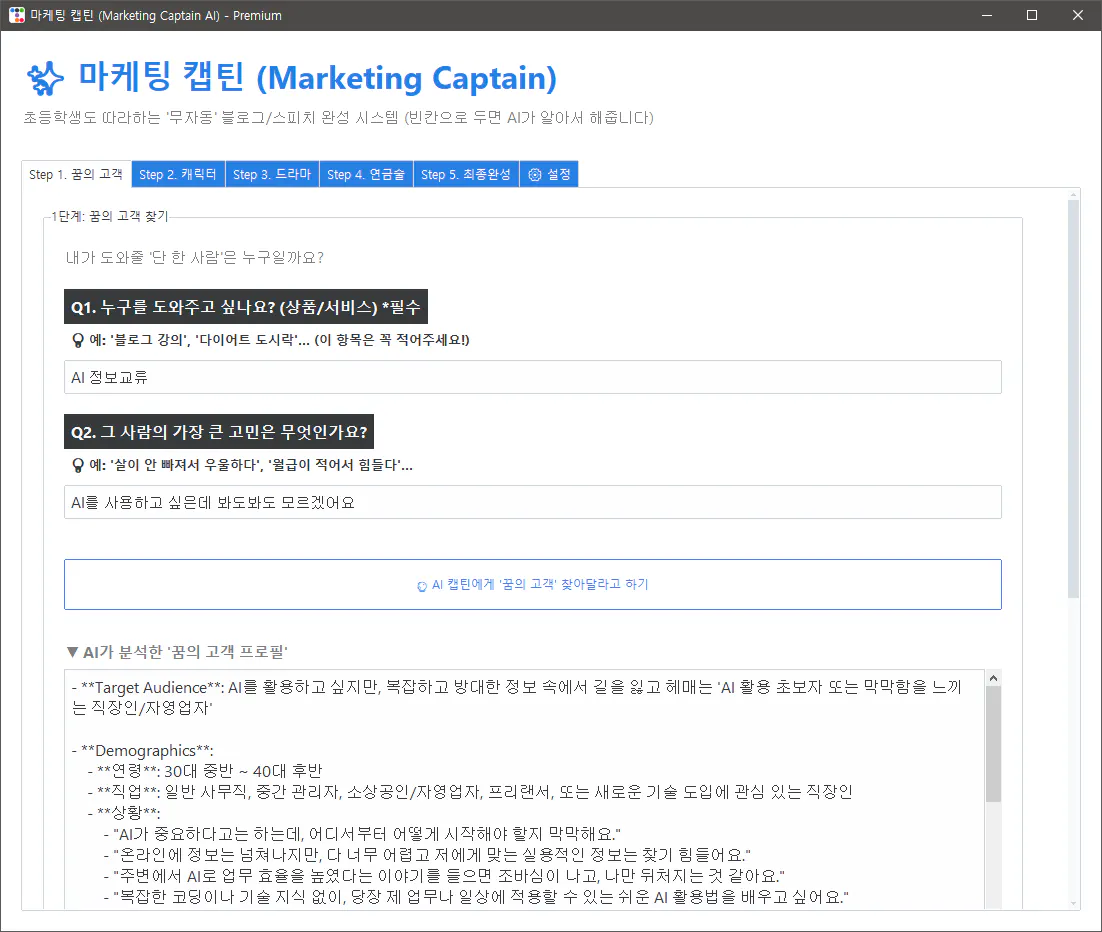Click the up arrow of the profile scrollbar
This screenshot has height=932, width=1102.
[992, 676]
